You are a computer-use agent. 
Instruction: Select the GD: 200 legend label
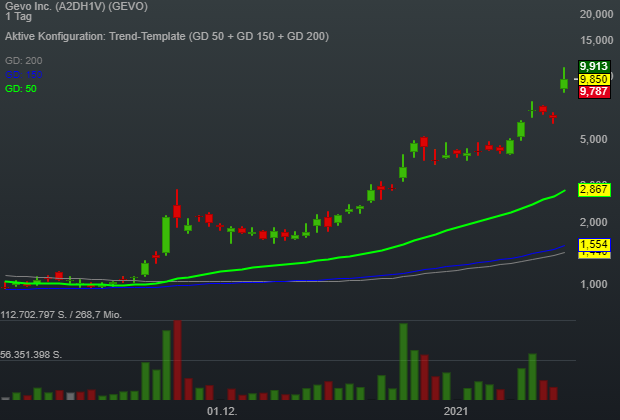(24, 61)
